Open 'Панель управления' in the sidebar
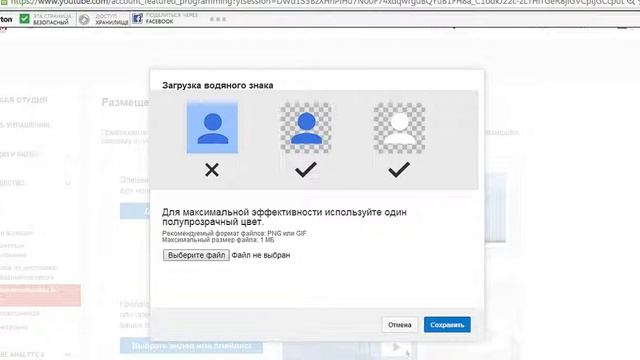This screenshot has width=640, height=360. (x=25, y=125)
